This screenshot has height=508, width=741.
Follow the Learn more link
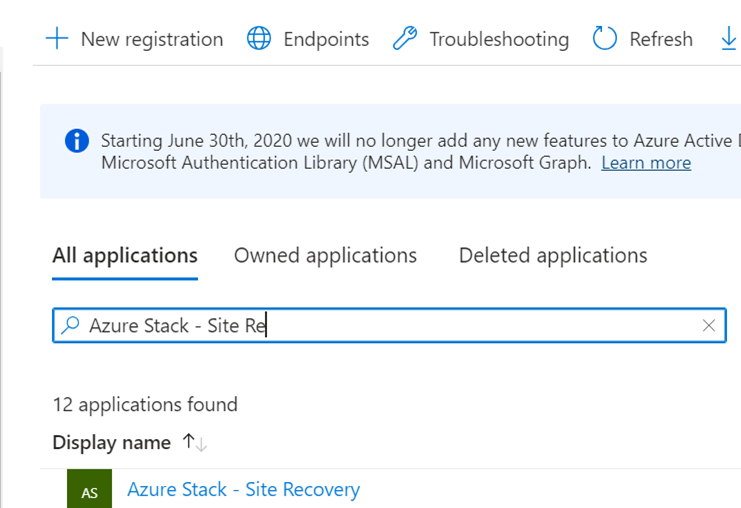coord(646,162)
